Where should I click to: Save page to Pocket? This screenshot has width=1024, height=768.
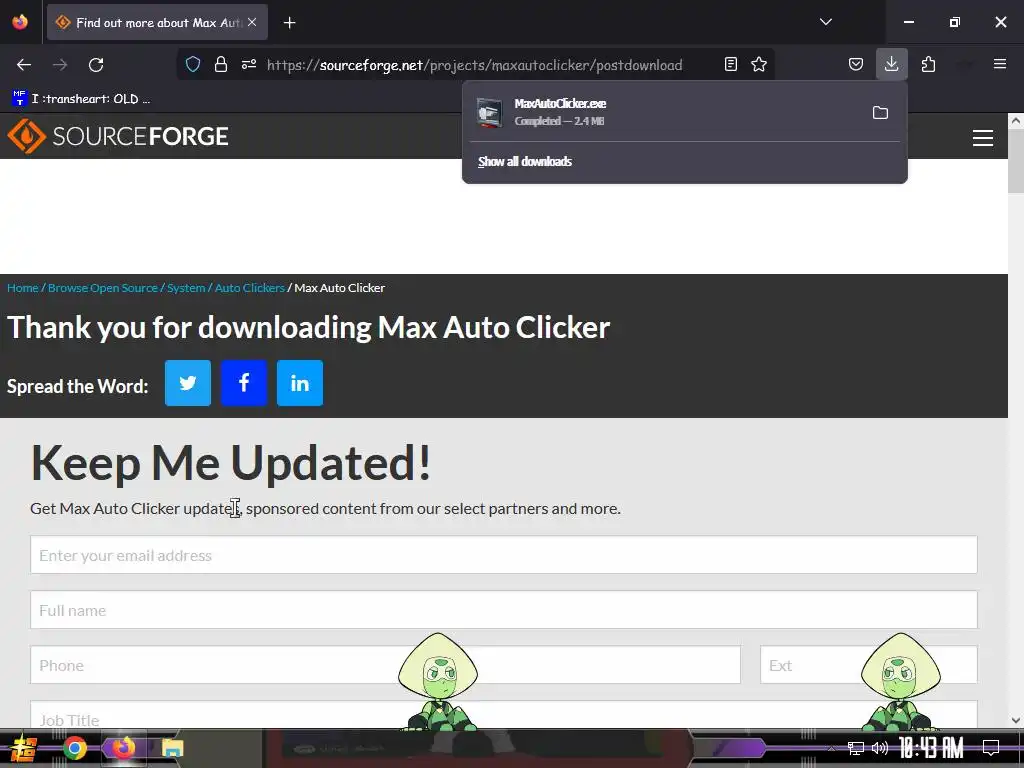[x=856, y=64]
